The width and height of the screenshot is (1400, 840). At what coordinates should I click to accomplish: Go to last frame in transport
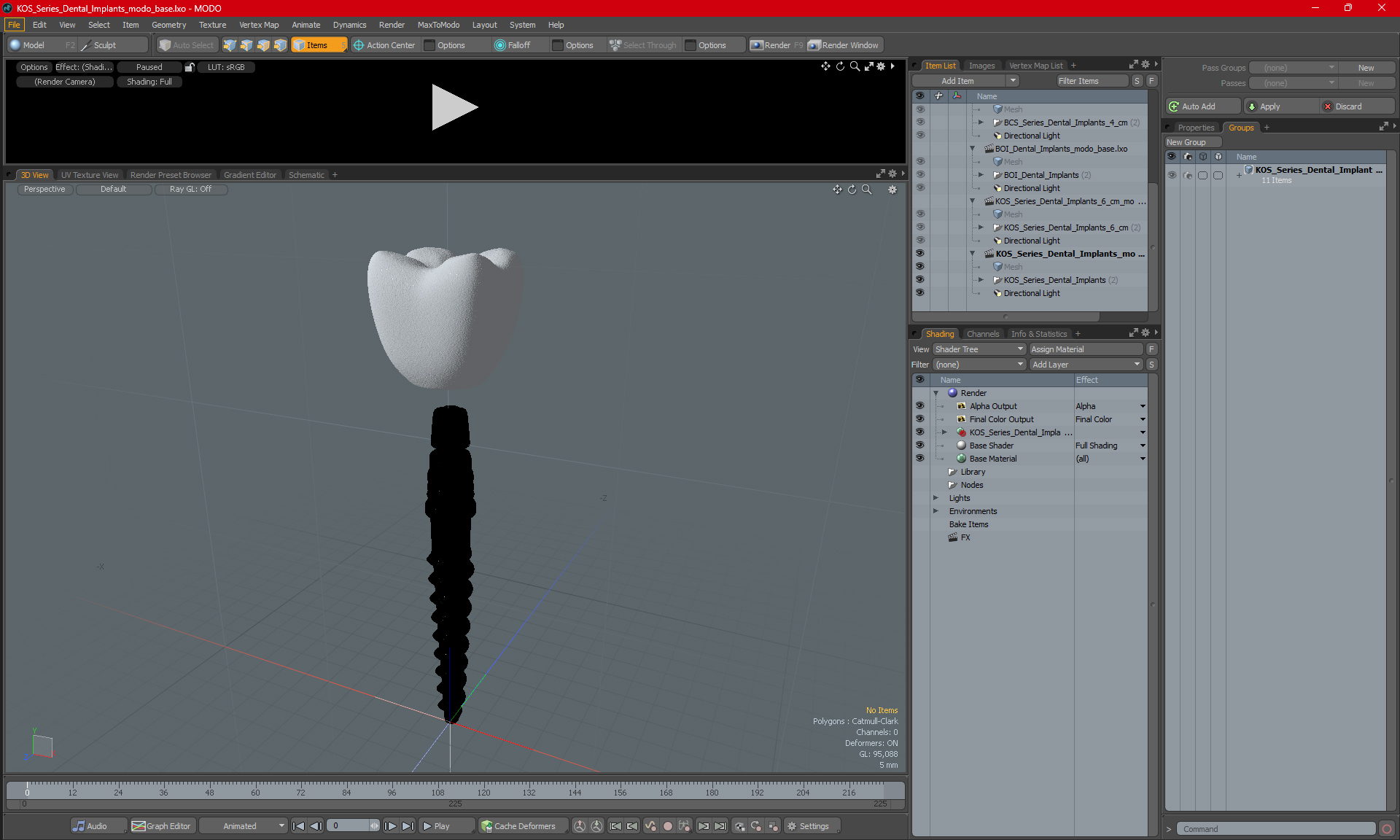[x=408, y=826]
